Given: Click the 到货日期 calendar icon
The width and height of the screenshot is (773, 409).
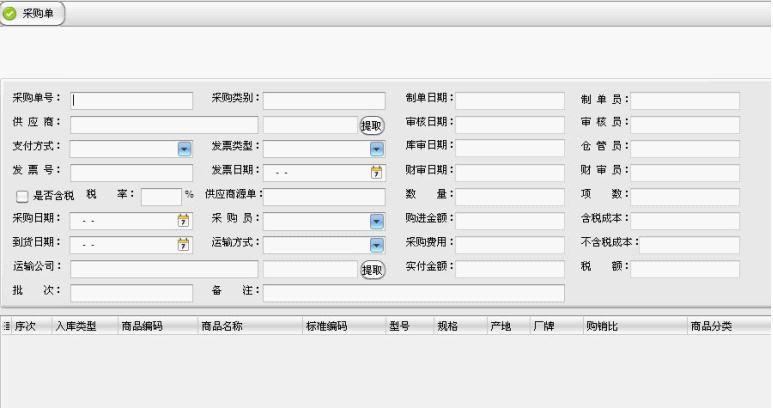Looking at the screenshot, I should click(x=183, y=244).
